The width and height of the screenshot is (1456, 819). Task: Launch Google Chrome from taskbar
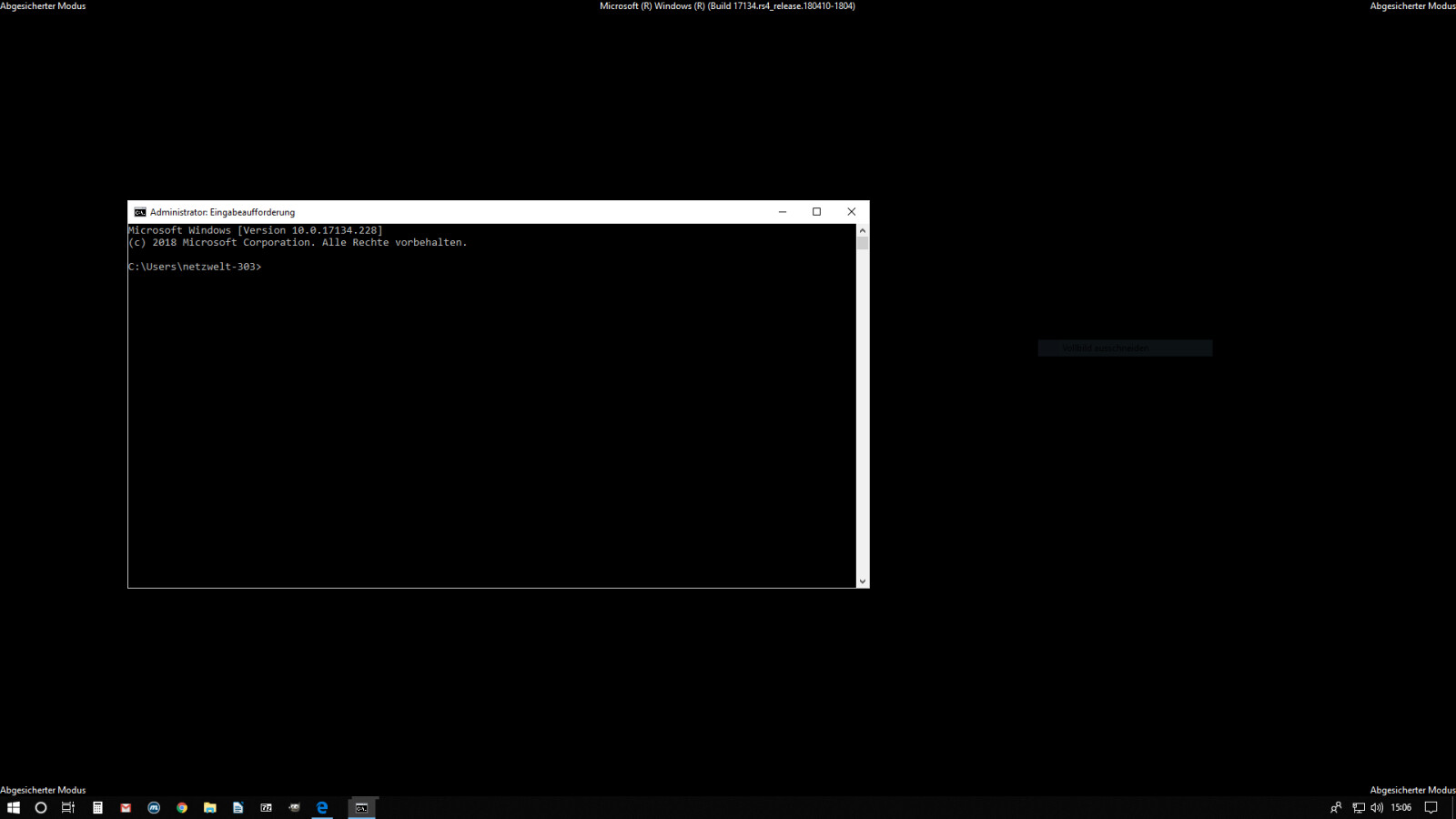pyautogui.click(x=182, y=807)
